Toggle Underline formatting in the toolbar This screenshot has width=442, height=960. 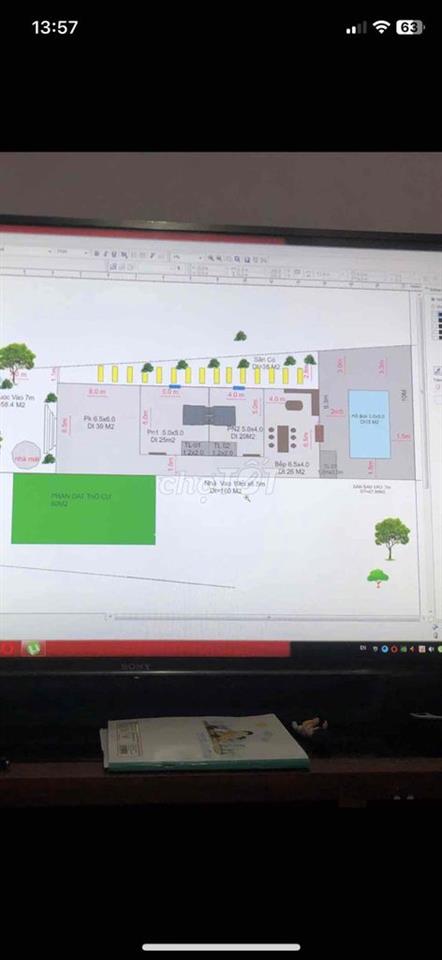[112, 253]
